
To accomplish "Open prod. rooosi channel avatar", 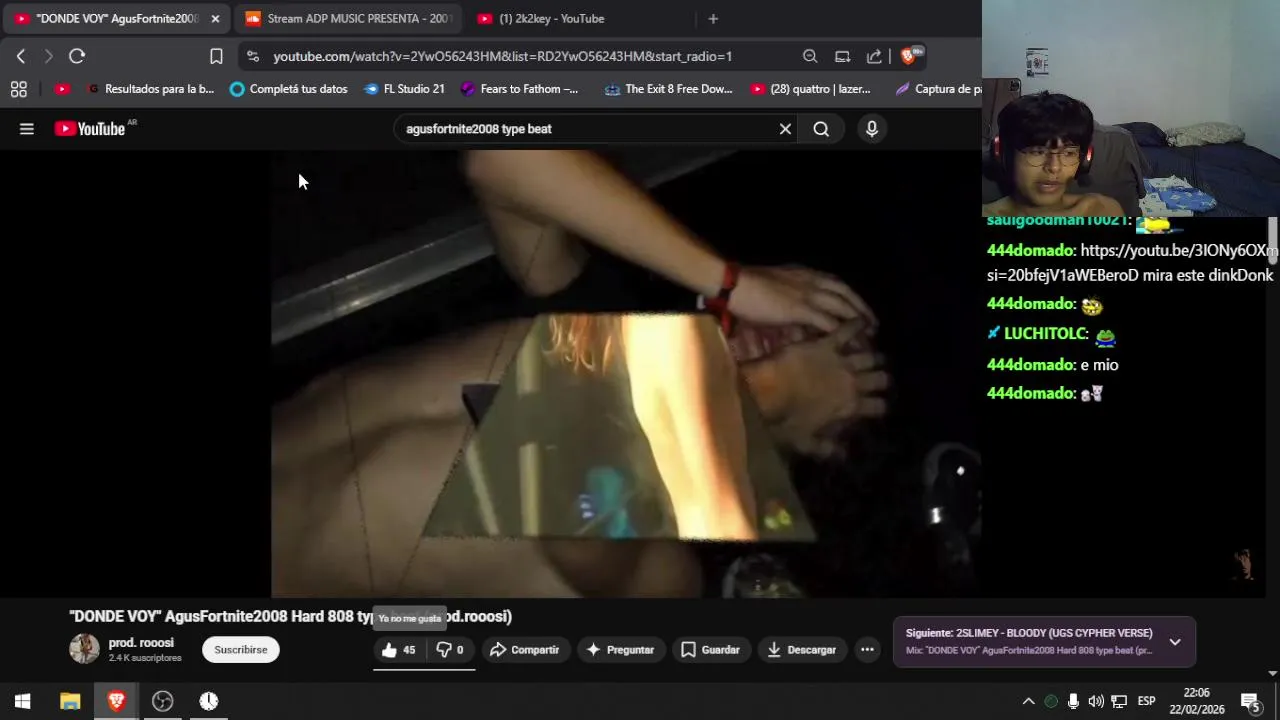I will click(x=84, y=649).
